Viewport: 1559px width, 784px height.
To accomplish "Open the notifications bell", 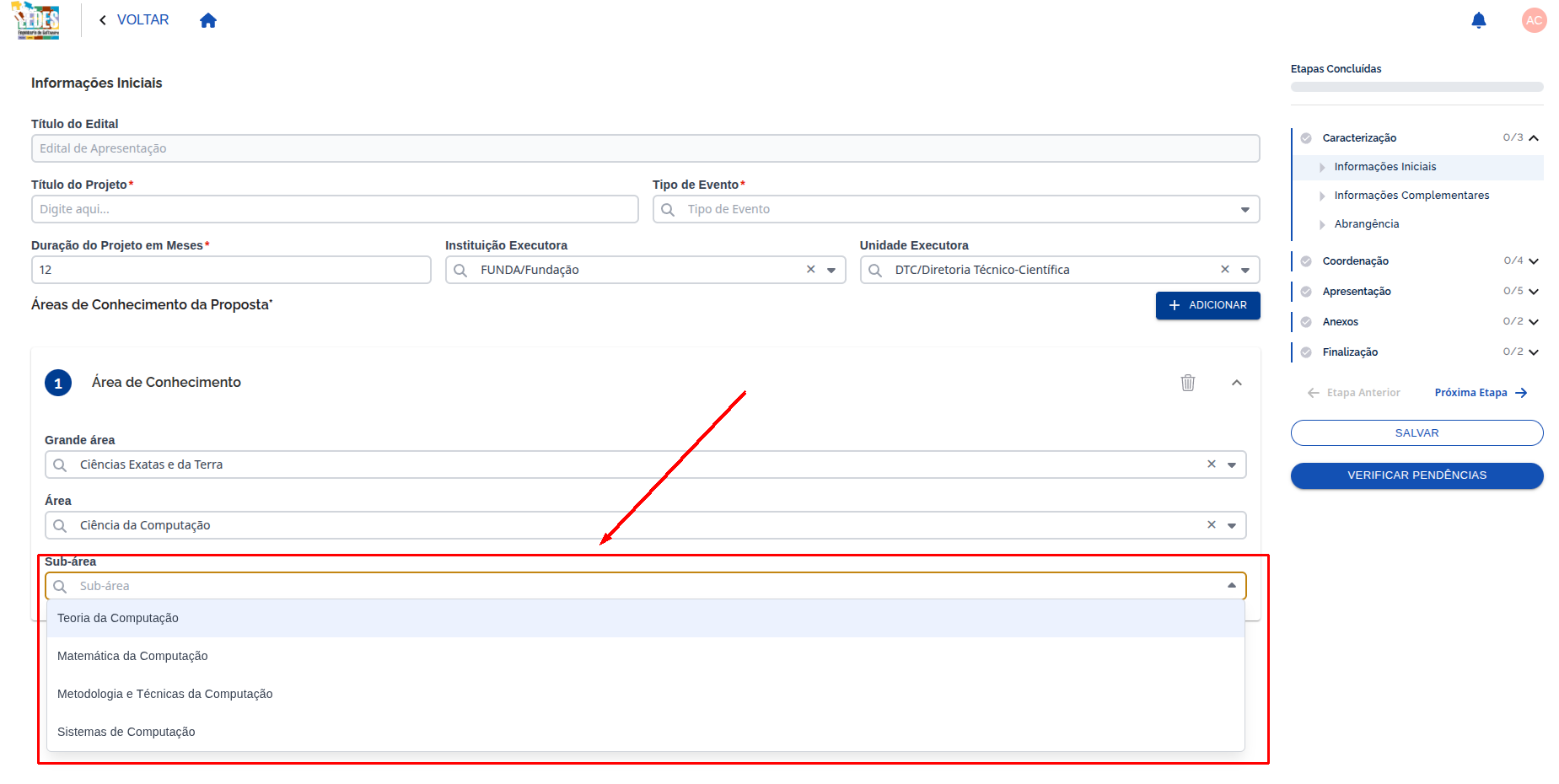I will (1478, 20).
